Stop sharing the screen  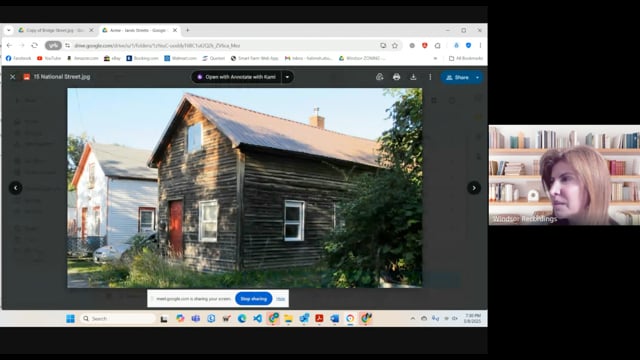point(253,299)
